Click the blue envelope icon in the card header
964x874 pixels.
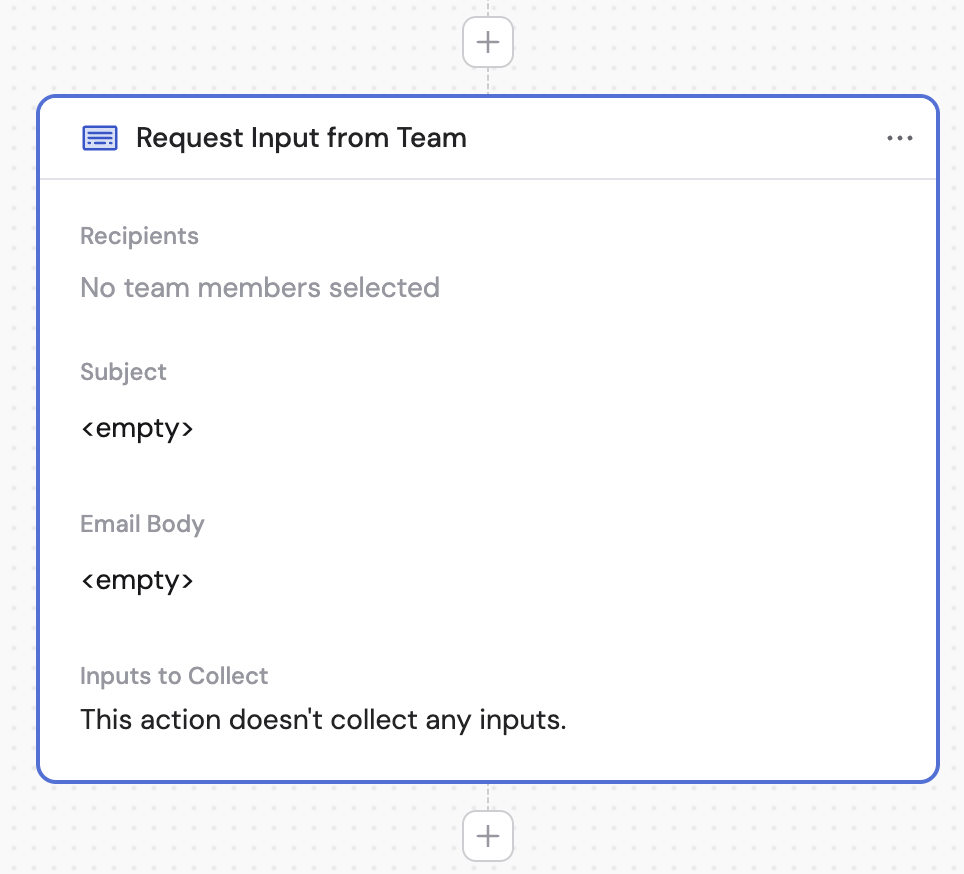(x=99, y=138)
